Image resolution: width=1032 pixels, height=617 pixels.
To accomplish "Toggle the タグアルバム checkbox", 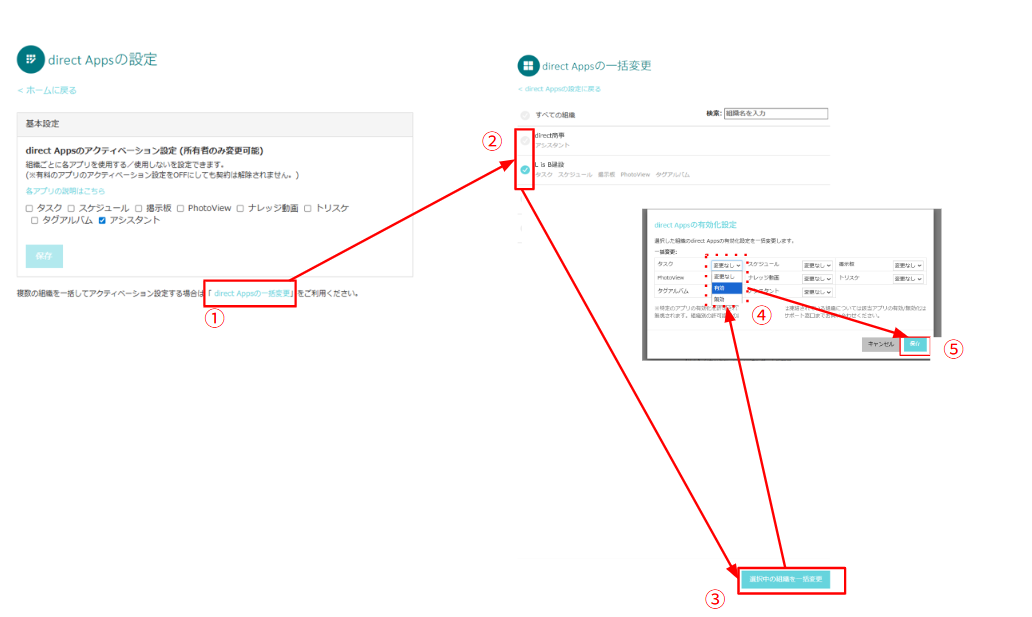I will 34,221.
